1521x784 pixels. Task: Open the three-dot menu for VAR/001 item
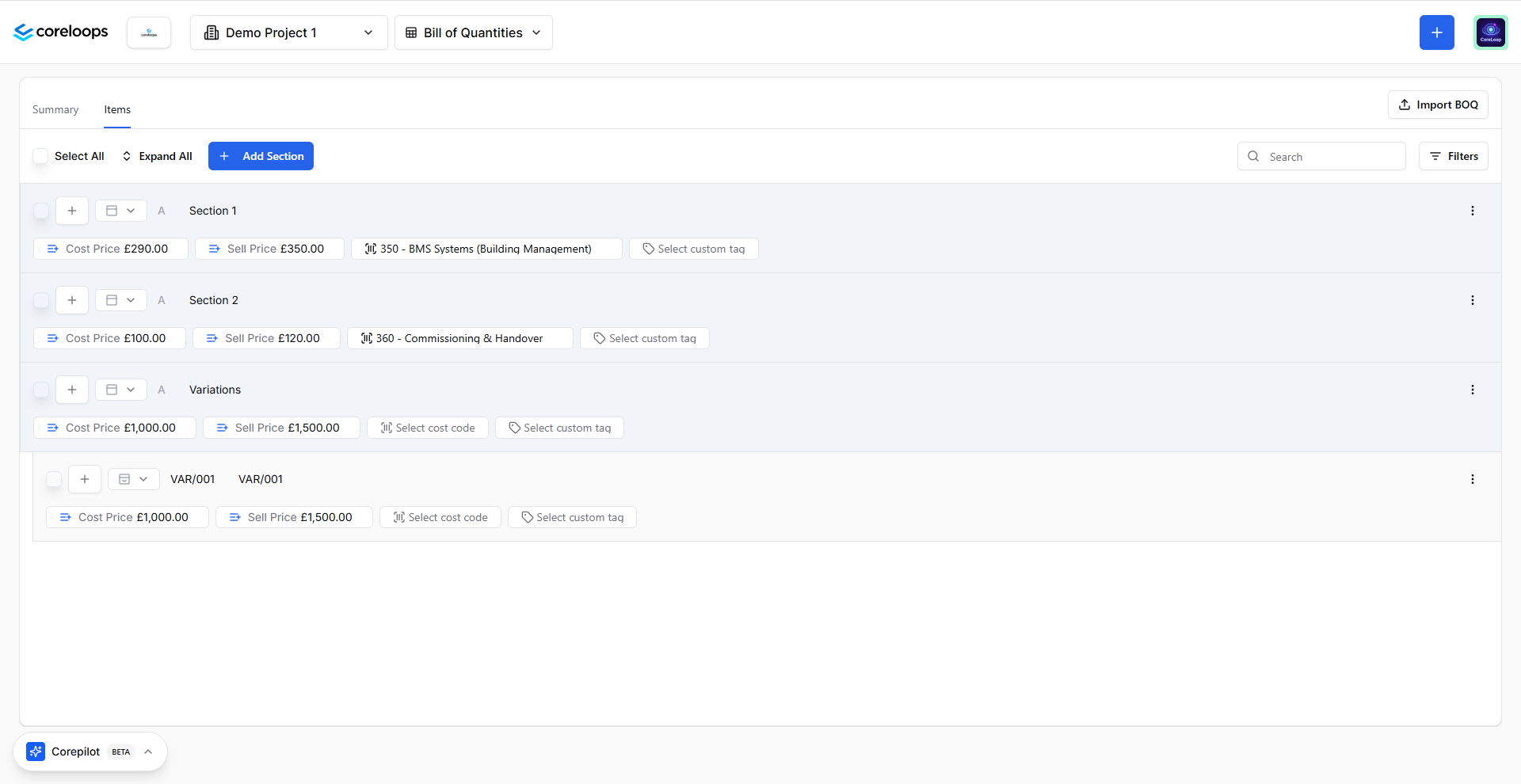coord(1473,479)
